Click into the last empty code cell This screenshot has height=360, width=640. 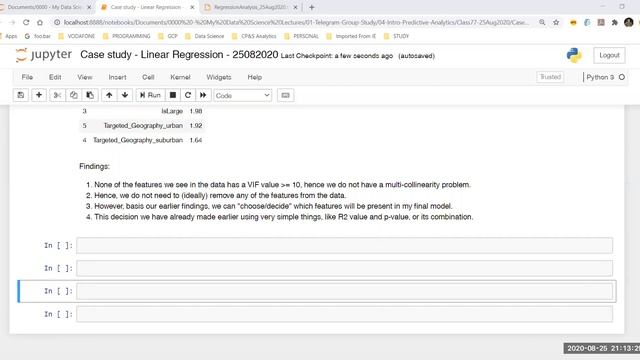tap(344, 314)
